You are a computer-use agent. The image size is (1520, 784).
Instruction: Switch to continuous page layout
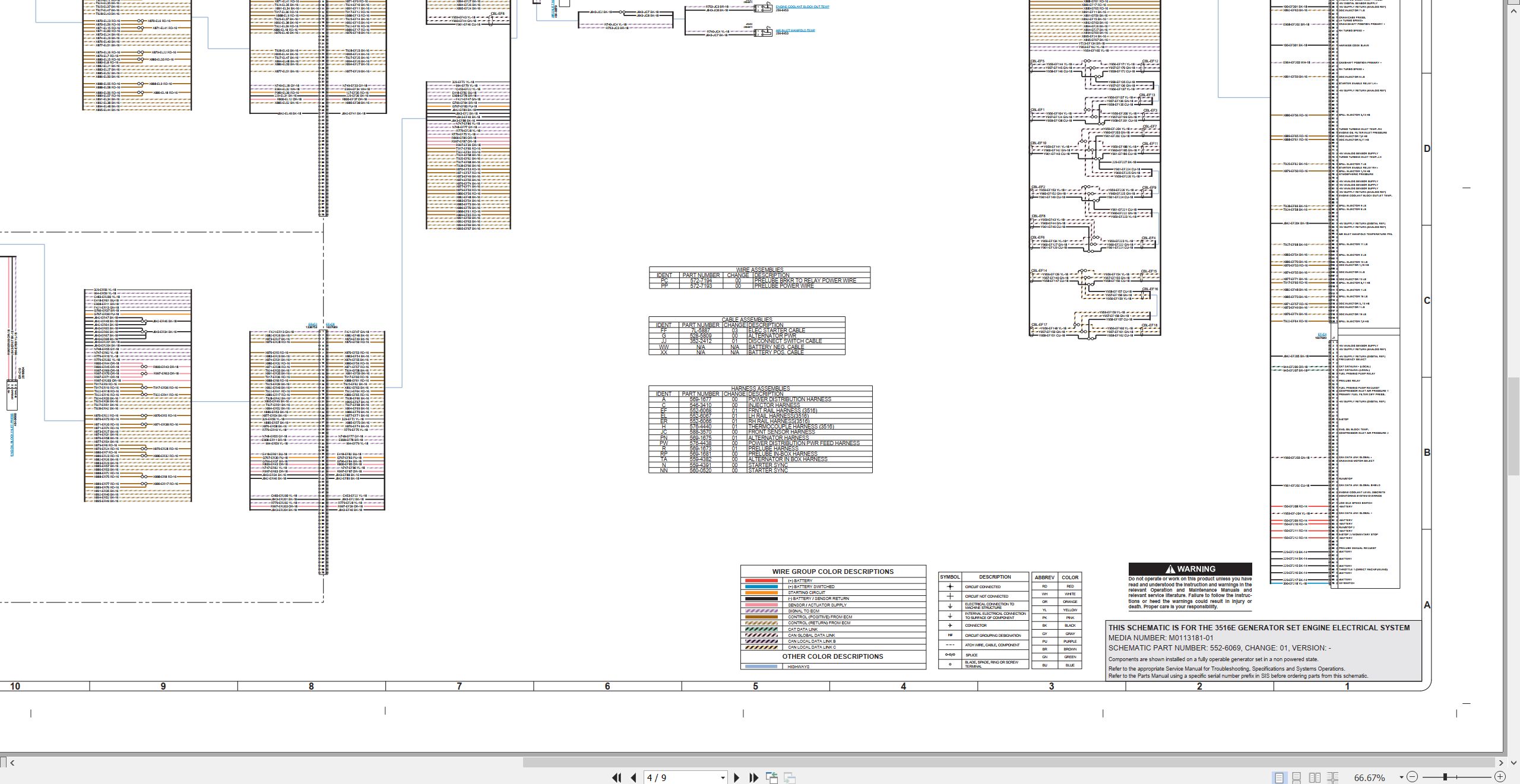pyautogui.click(x=1297, y=777)
